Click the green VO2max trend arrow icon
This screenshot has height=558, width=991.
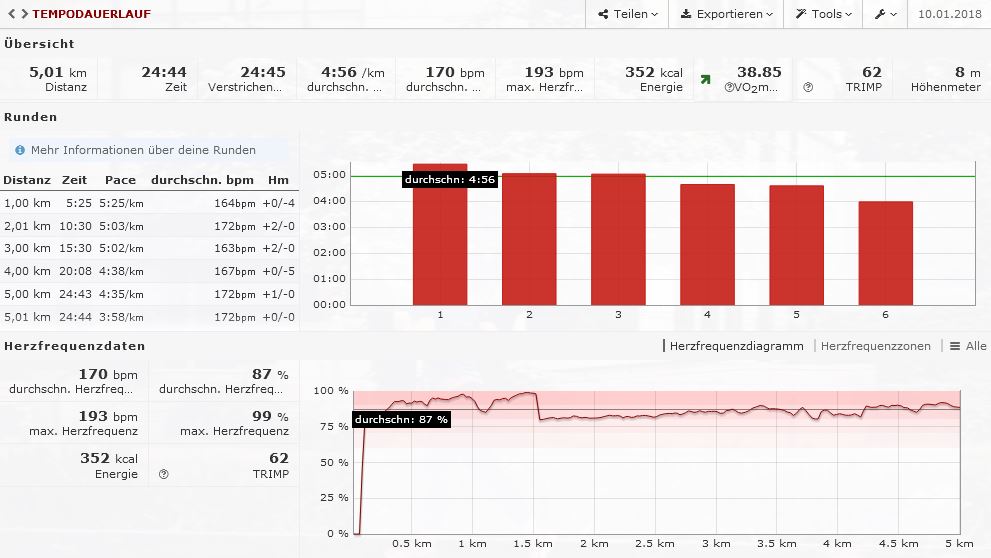tap(705, 79)
